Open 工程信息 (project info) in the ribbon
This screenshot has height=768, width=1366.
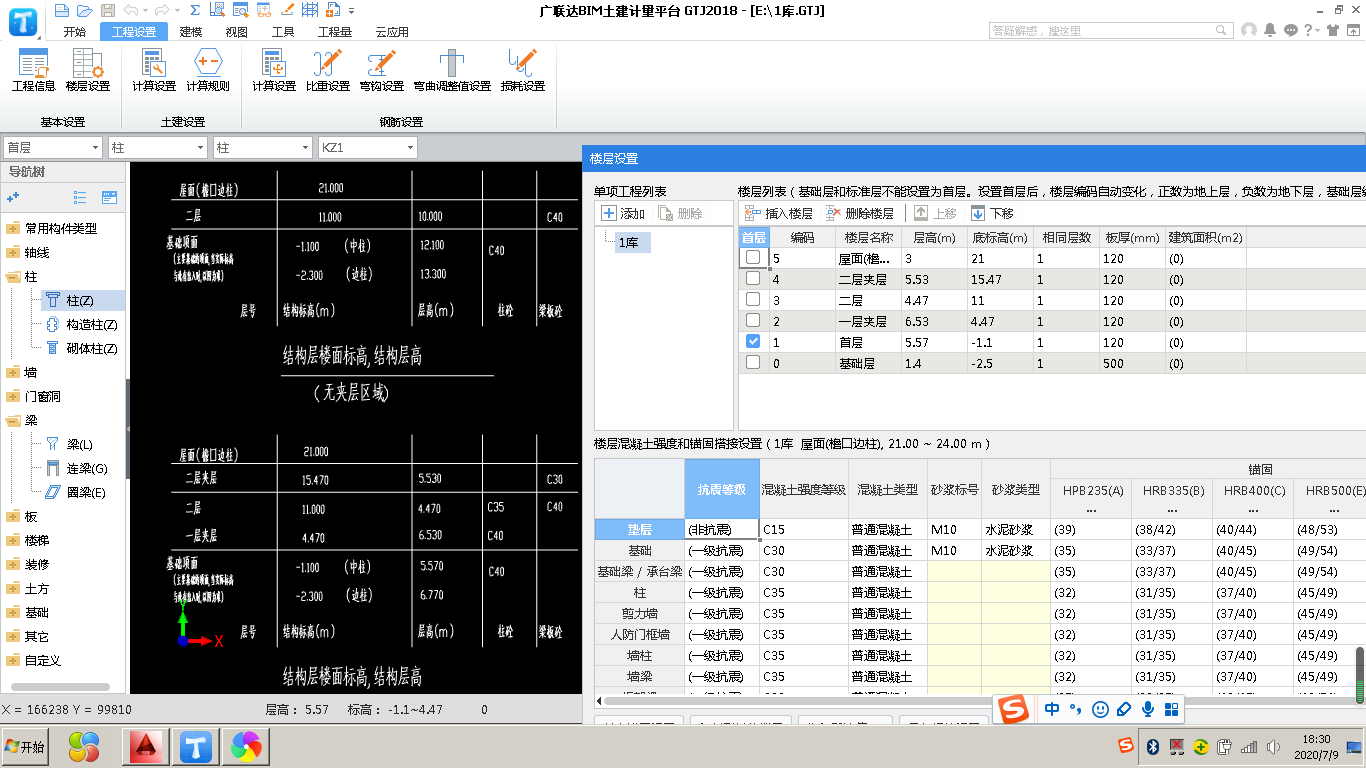pos(33,71)
